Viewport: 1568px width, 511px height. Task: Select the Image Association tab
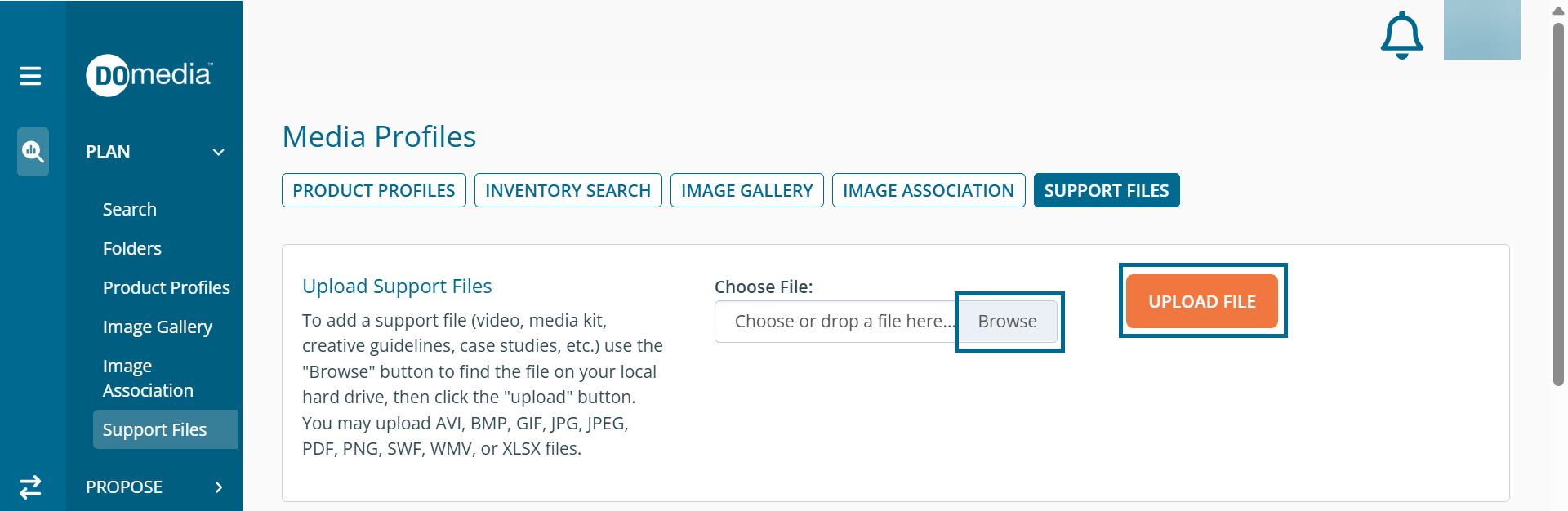coord(928,190)
